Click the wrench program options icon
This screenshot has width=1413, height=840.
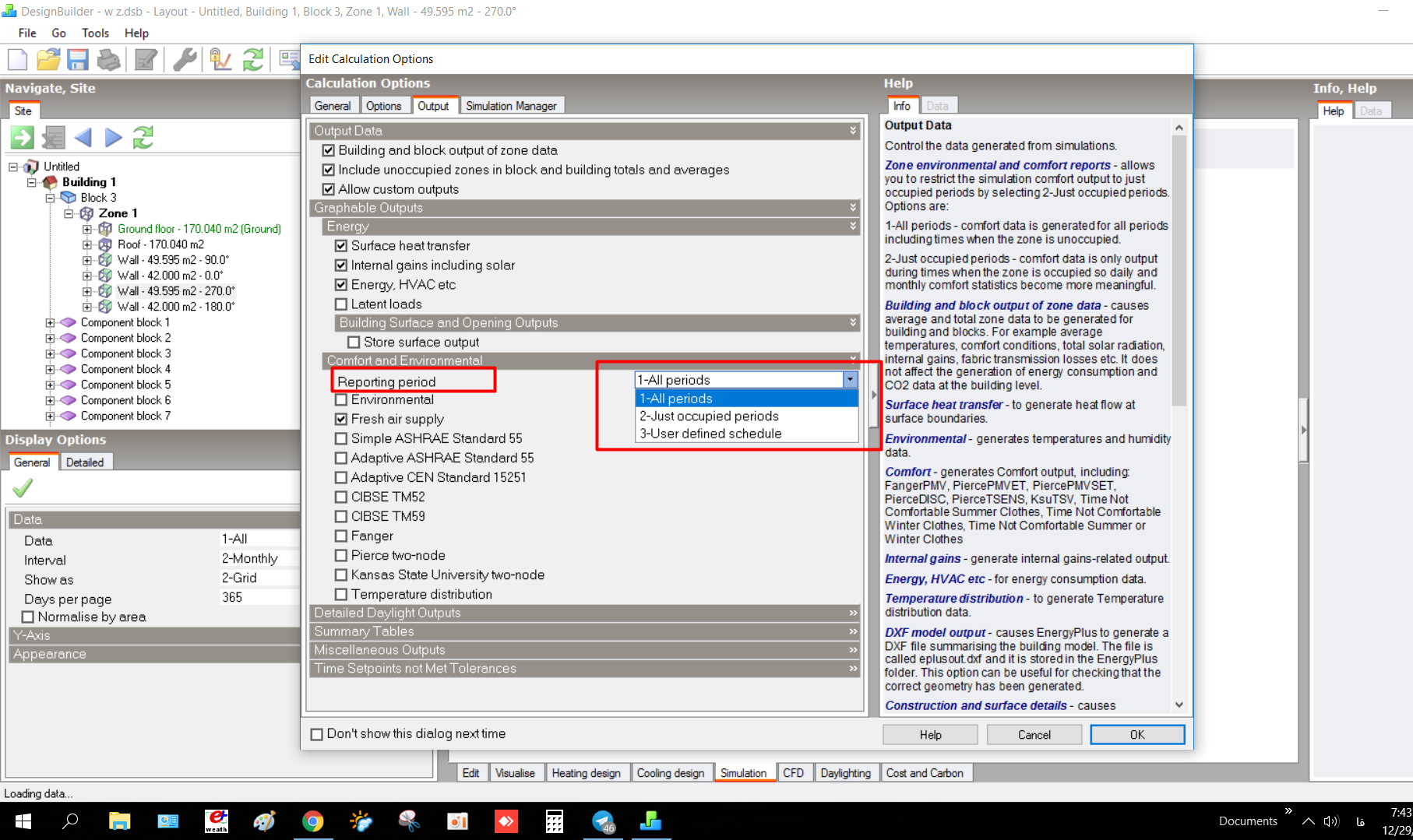[x=185, y=60]
